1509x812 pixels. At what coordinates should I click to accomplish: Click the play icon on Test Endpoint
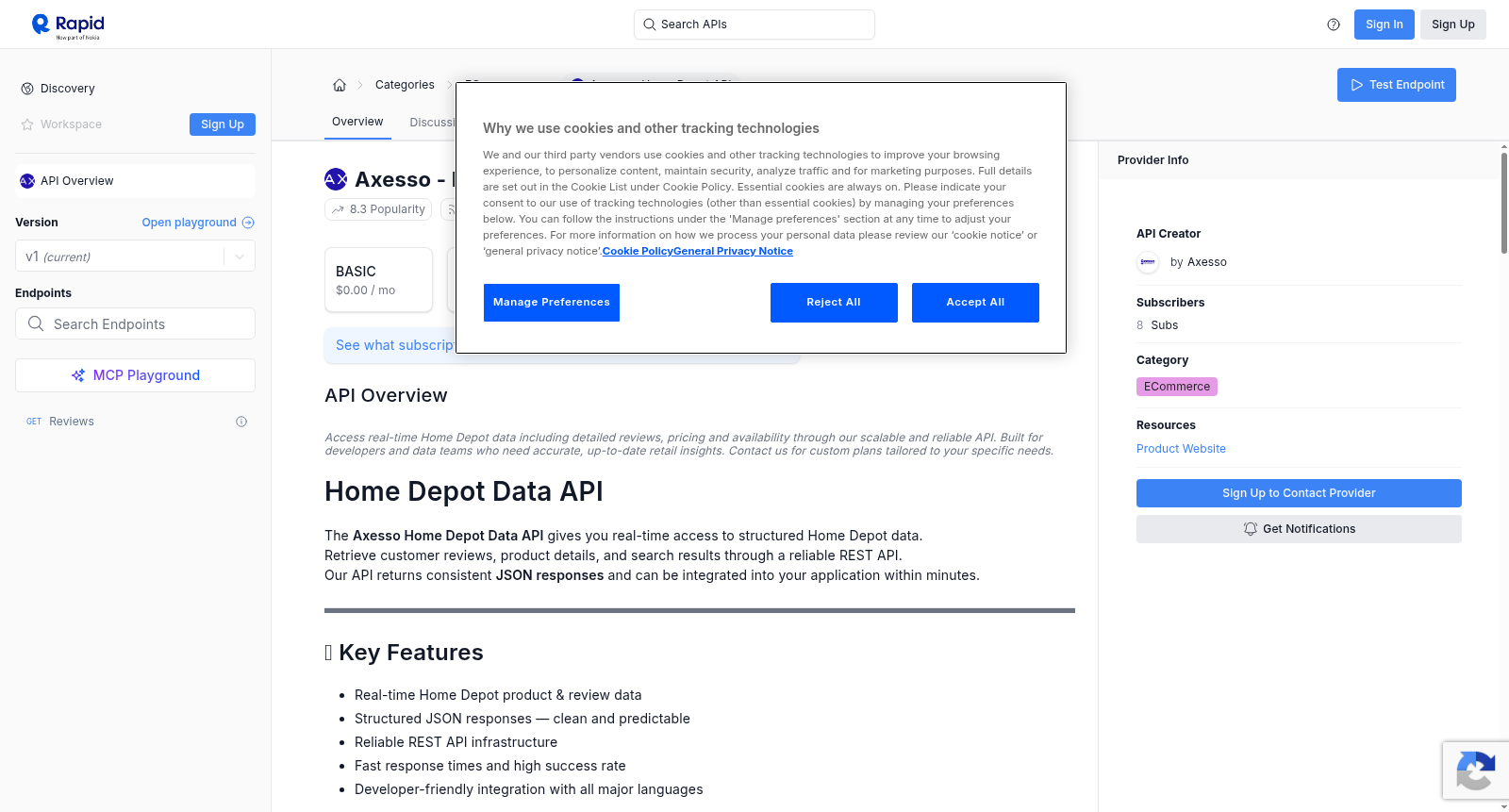point(1357,85)
